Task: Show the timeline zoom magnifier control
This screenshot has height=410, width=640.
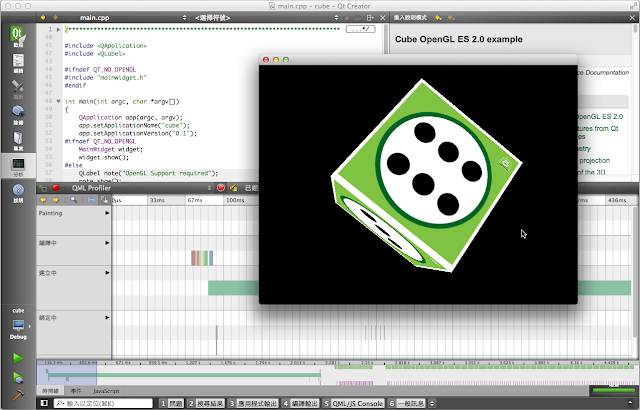Action: click(73, 200)
